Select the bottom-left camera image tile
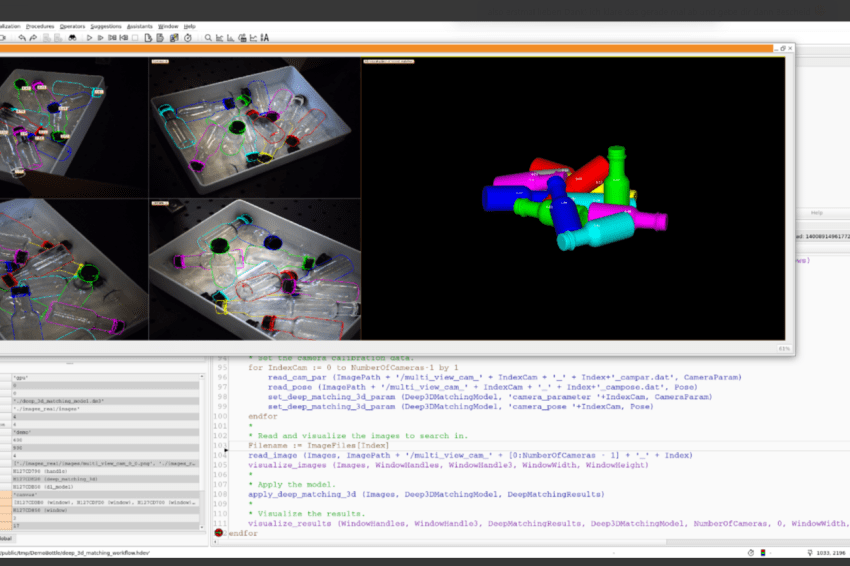850x566 pixels. (x=74, y=269)
